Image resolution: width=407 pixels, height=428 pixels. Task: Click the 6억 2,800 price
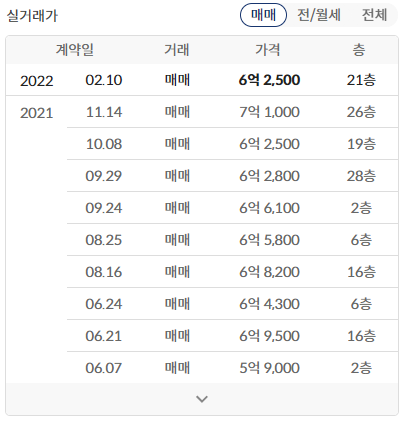pyautogui.click(x=269, y=176)
